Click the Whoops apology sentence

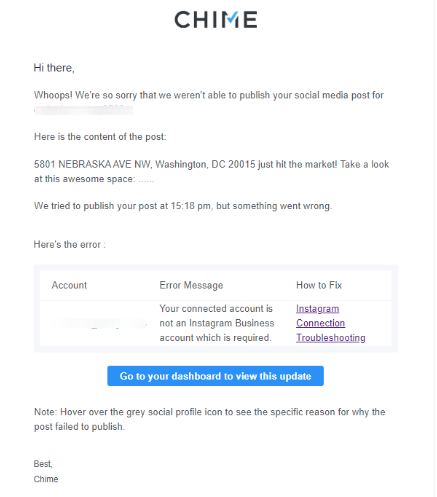pos(209,95)
